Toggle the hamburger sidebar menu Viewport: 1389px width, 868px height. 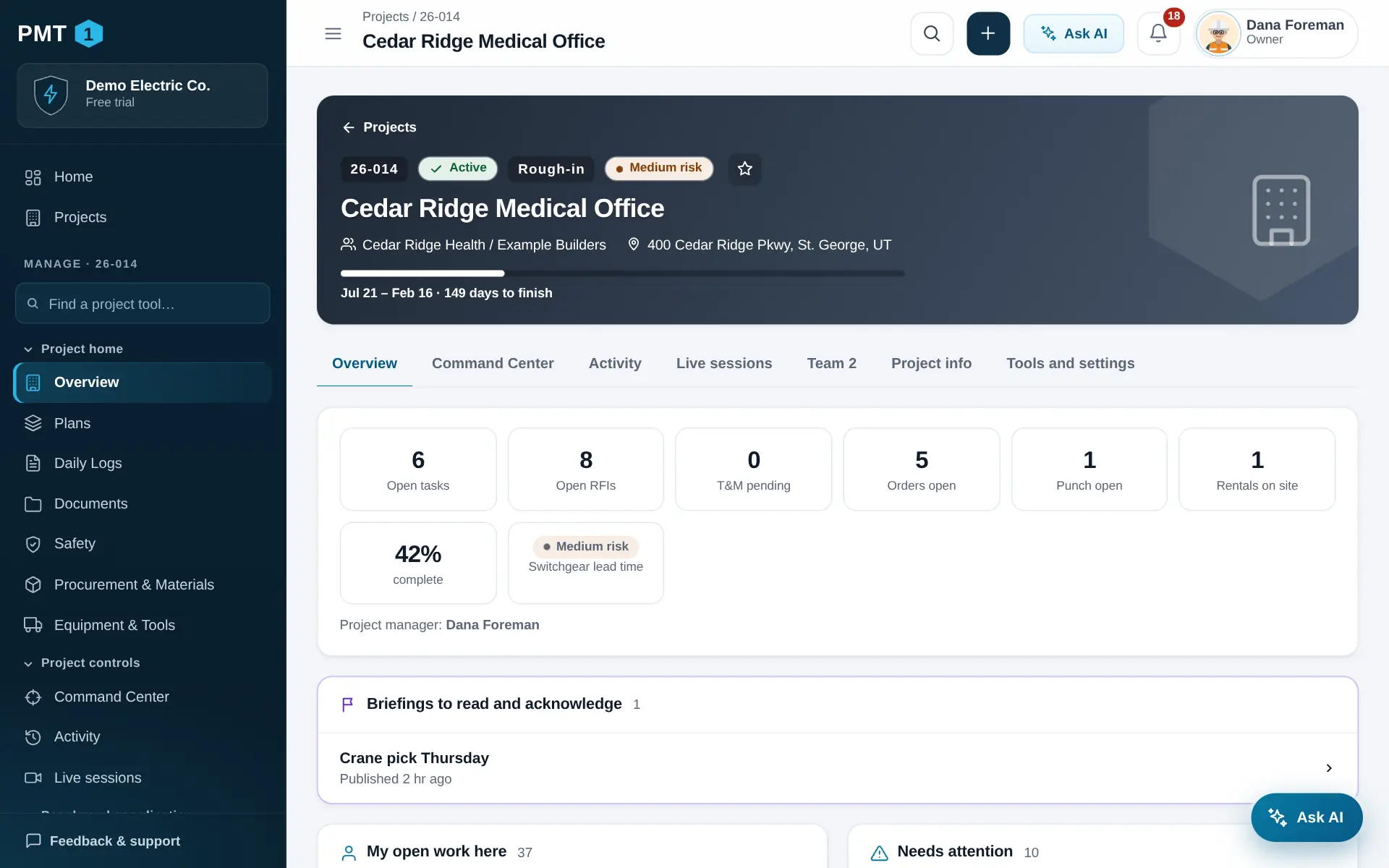pyautogui.click(x=333, y=33)
